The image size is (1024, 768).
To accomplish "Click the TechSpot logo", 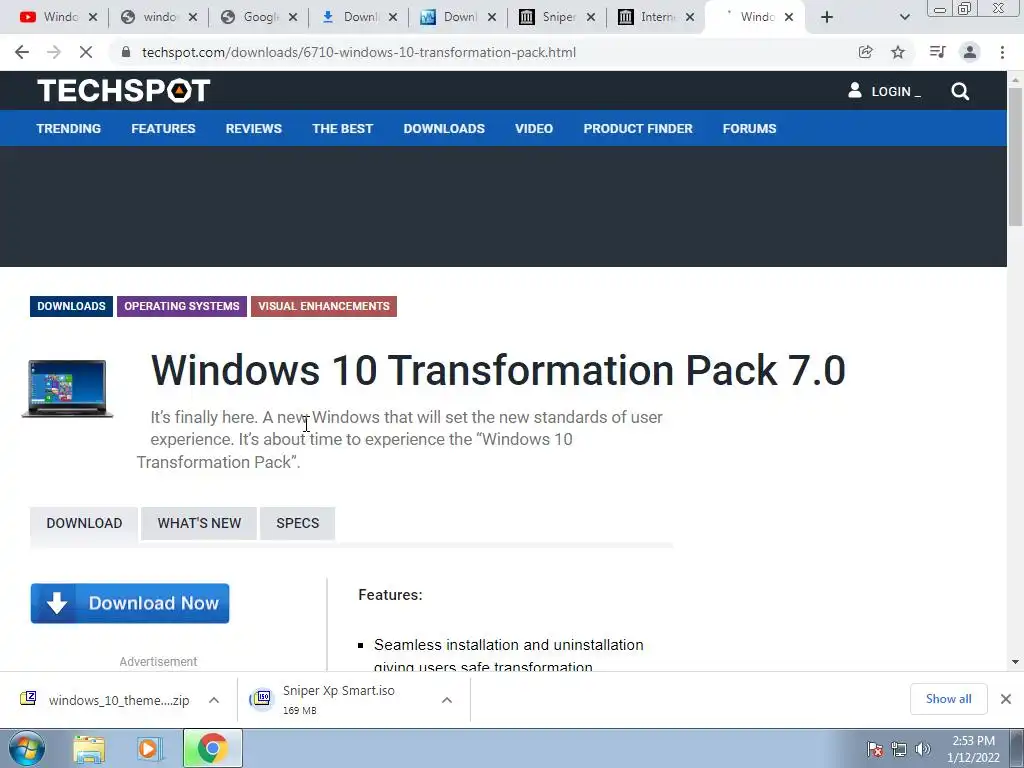I will [123, 91].
